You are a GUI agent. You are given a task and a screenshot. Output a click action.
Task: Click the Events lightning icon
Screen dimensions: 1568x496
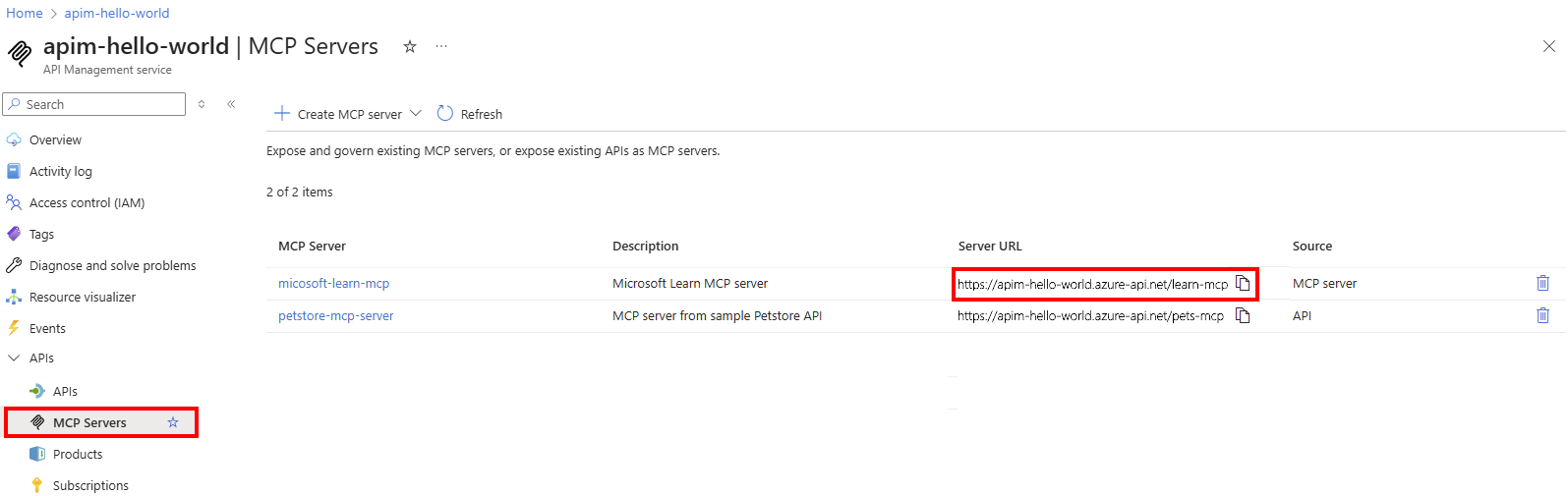[14, 328]
